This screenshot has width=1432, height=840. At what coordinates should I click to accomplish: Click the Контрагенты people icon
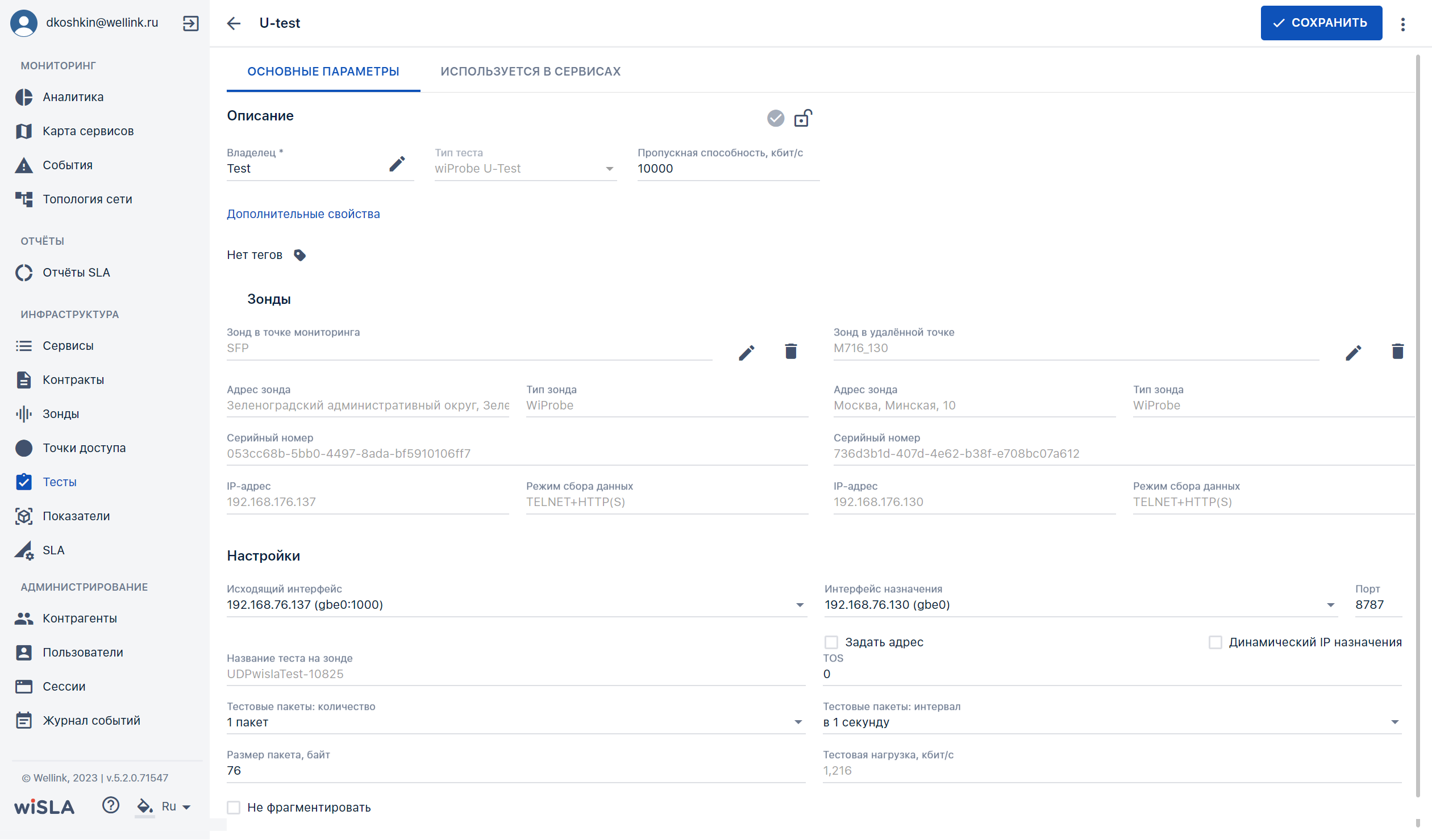point(24,618)
